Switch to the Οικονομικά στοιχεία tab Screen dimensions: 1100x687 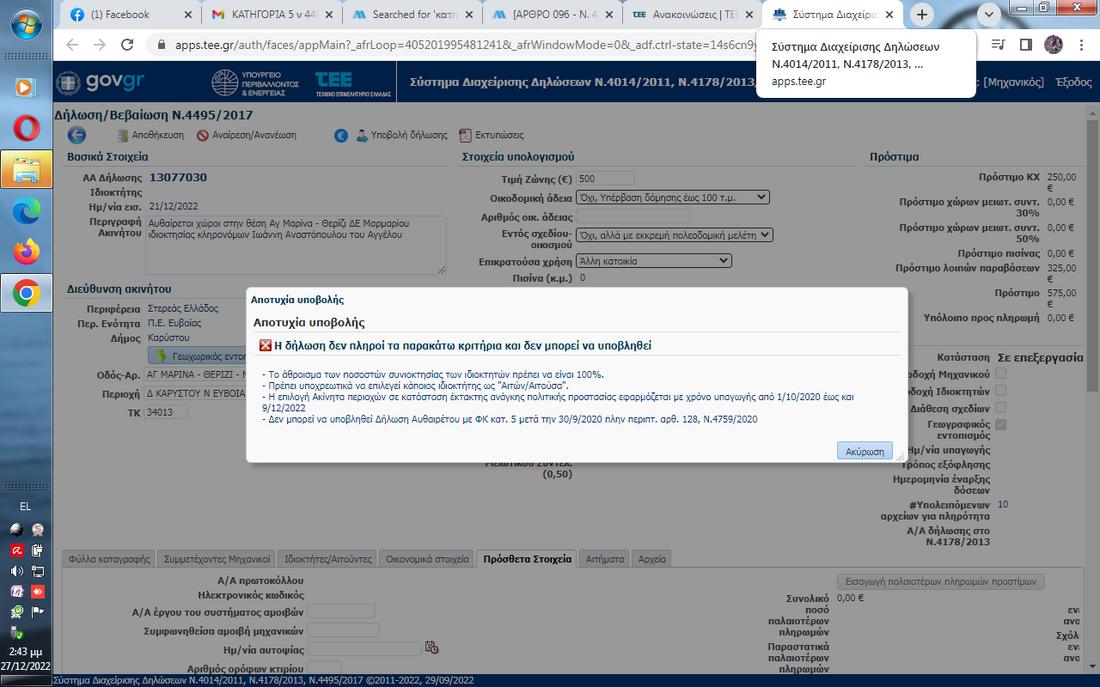click(x=427, y=559)
